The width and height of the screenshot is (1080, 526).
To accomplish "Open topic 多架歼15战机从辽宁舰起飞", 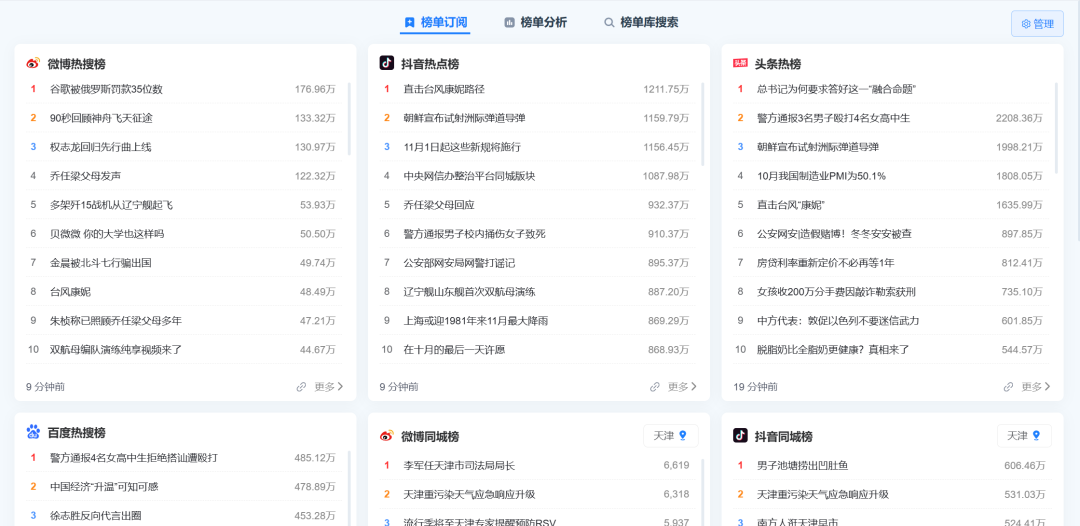I will 111,204.
